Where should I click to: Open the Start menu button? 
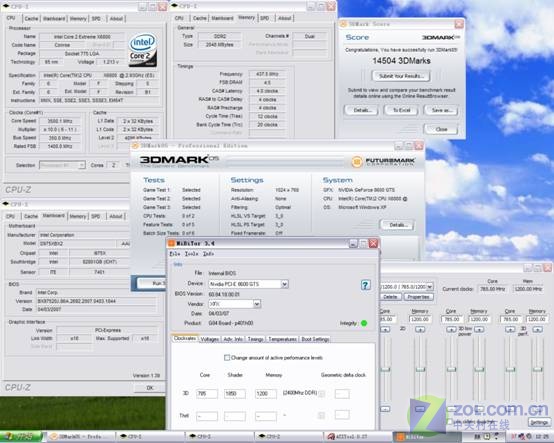[21, 437]
